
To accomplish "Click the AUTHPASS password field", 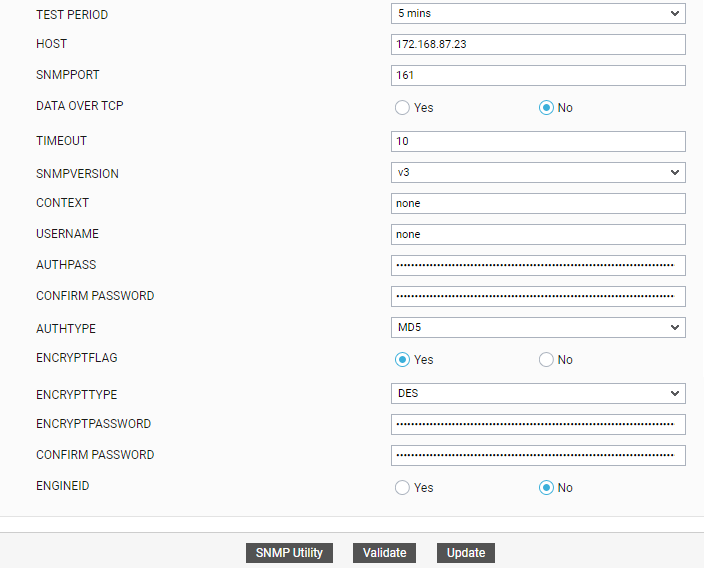I will 538,266.
